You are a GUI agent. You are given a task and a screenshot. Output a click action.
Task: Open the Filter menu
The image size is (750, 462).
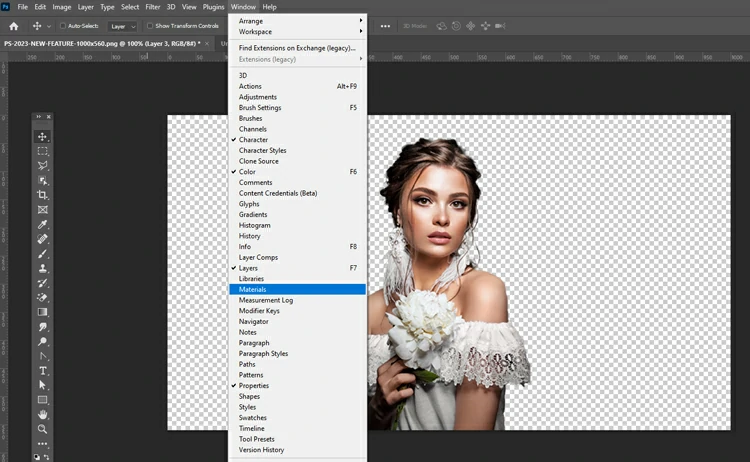click(152, 7)
